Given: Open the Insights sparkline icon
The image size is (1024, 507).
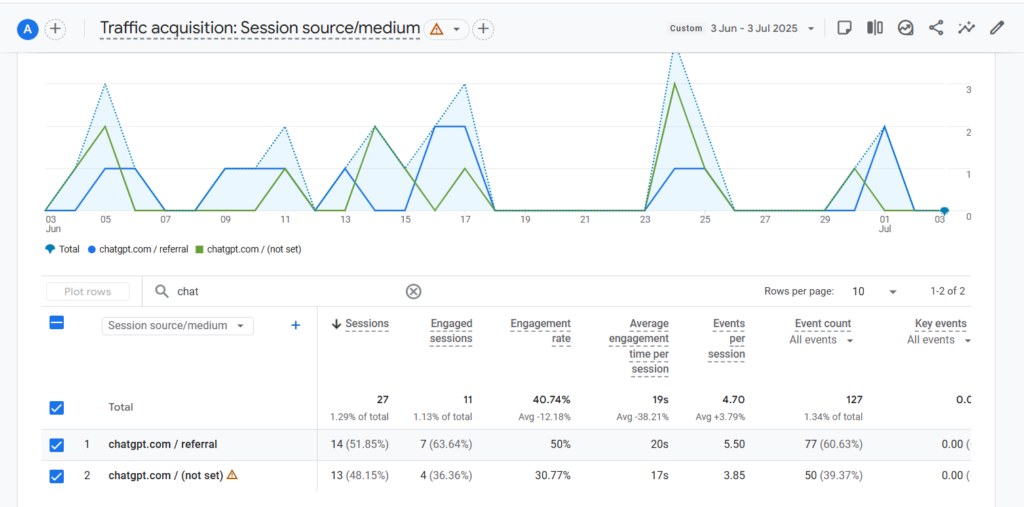Looking at the screenshot, I should [x=966, y=28].
